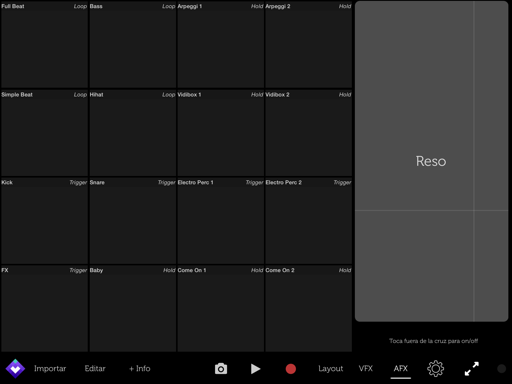Activate the Simple Beat pad

click(x=44, y=133)
